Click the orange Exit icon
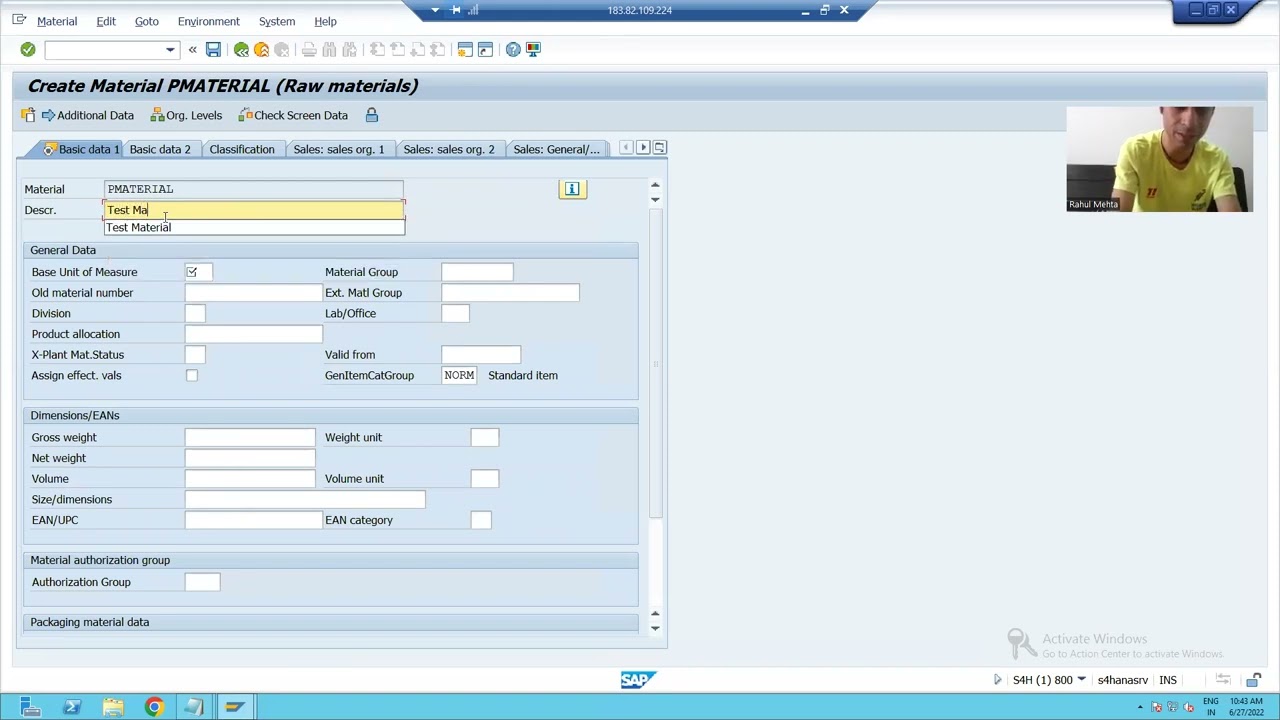 [x=261, y=49]
